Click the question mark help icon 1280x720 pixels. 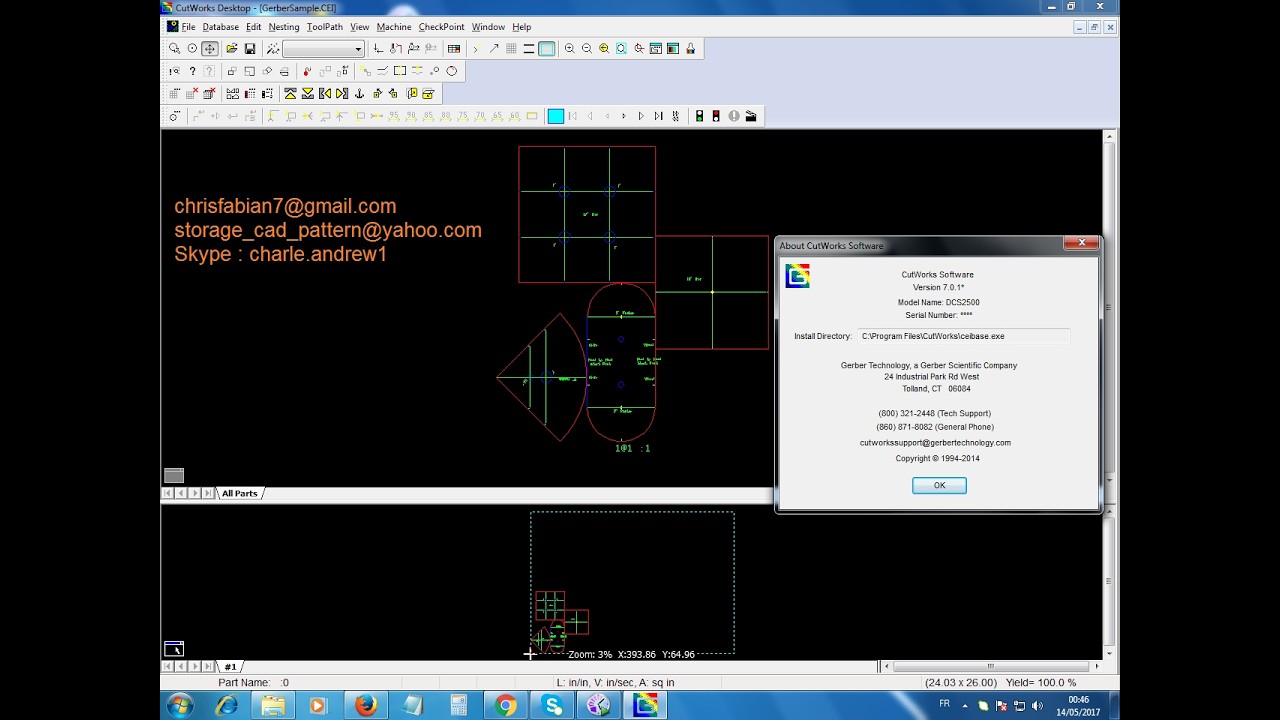[x=192, y=71]
